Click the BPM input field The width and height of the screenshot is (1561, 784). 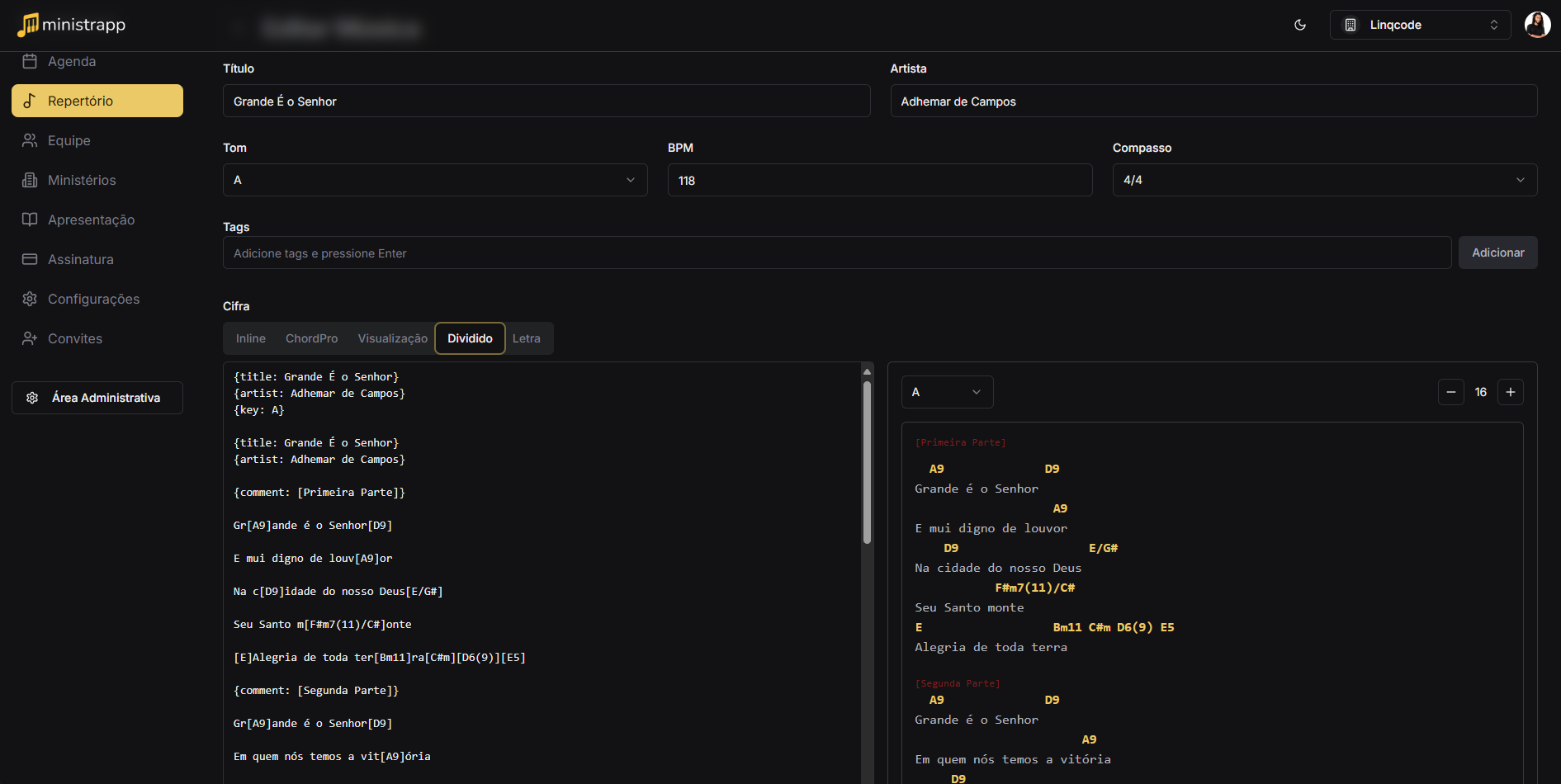coord(879,180)
